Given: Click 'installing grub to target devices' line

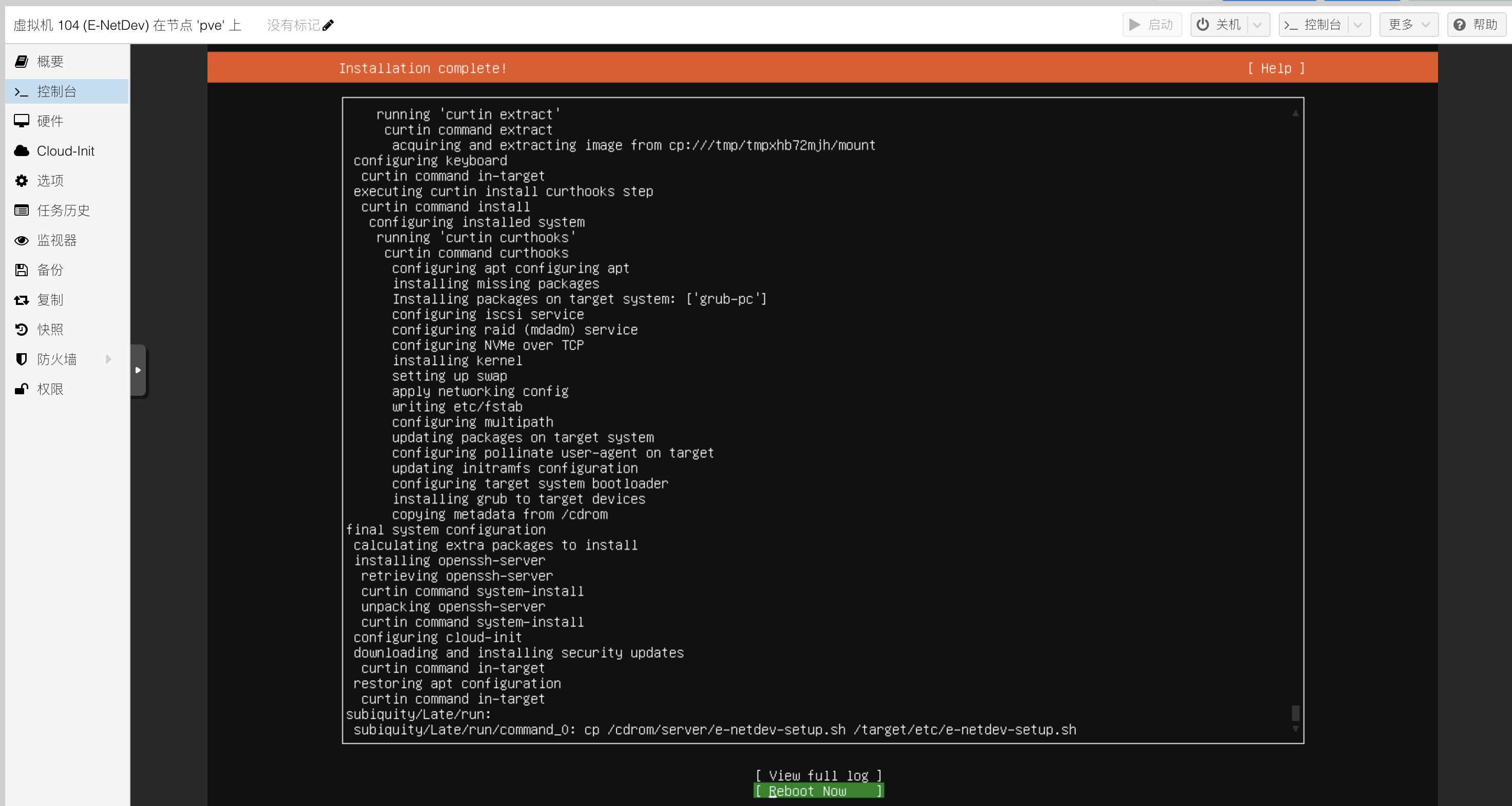Looking at the screenshot, I should click(519, 499).
